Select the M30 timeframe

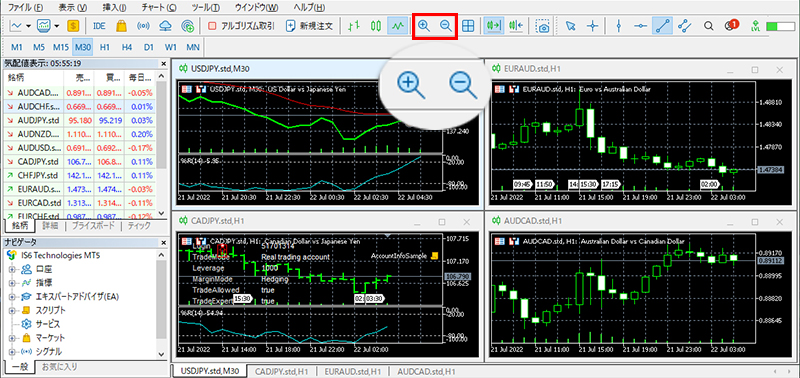(x=82, y=47)
